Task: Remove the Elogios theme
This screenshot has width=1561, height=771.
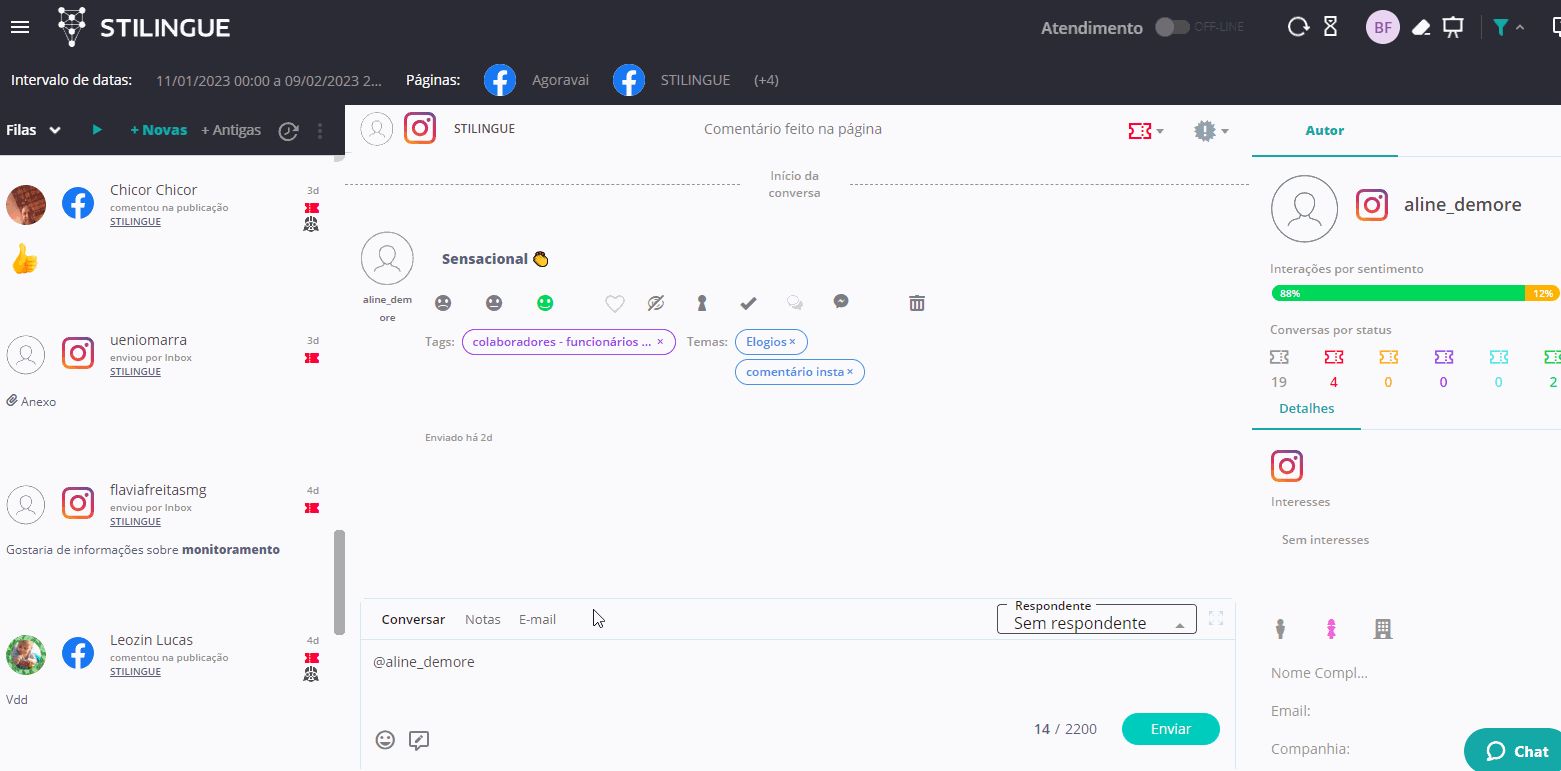Action: (792, 342)
